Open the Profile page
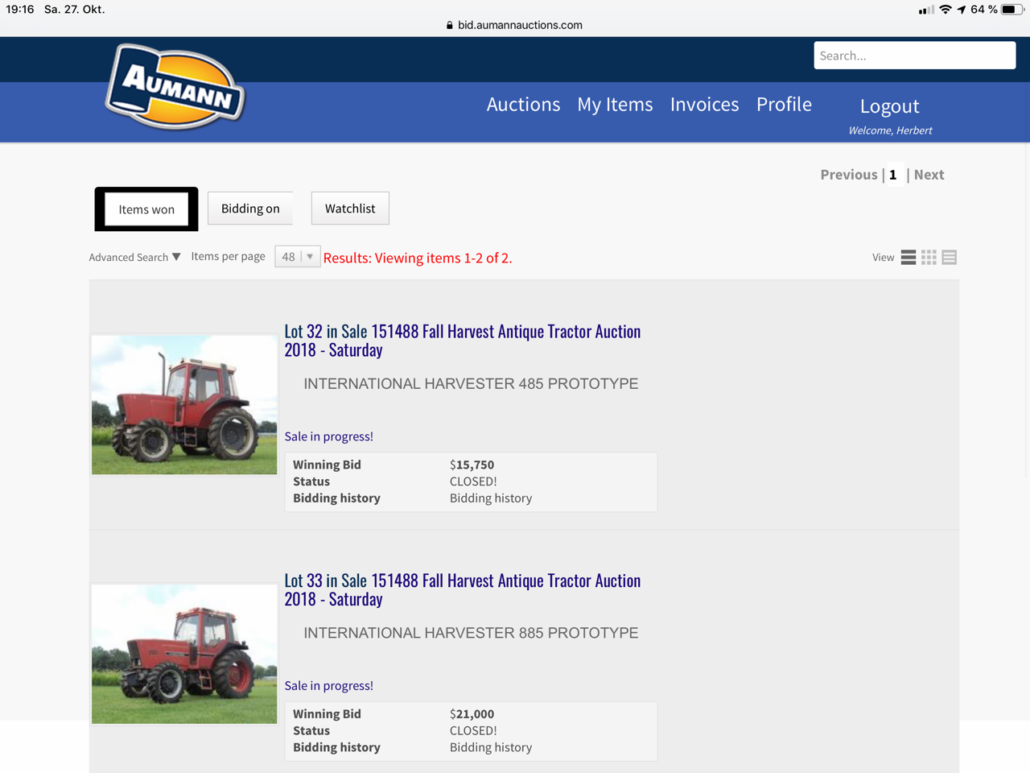1030x773 pixels. pos(784,104)
